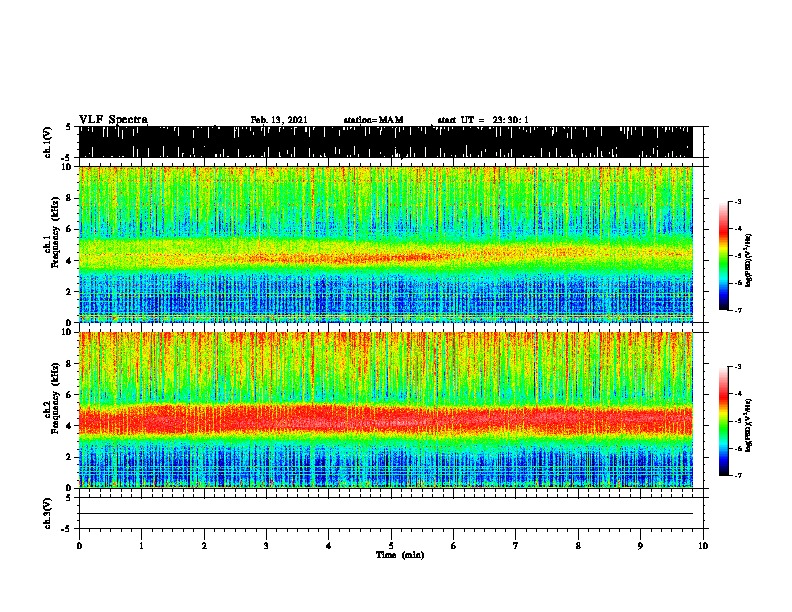This screenshot has width=792, height=612.
Task: Click the "4" tick on the time axis
Action: (x=328, y=546)
